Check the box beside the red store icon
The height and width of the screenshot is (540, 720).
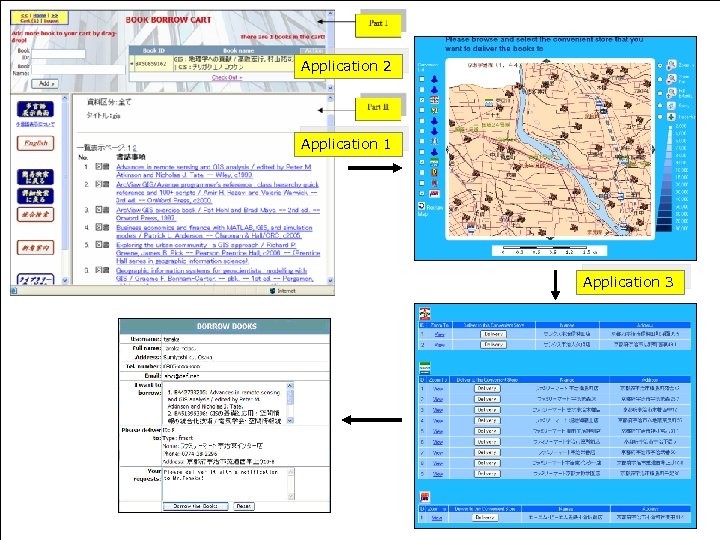click(x=422, y=183)
